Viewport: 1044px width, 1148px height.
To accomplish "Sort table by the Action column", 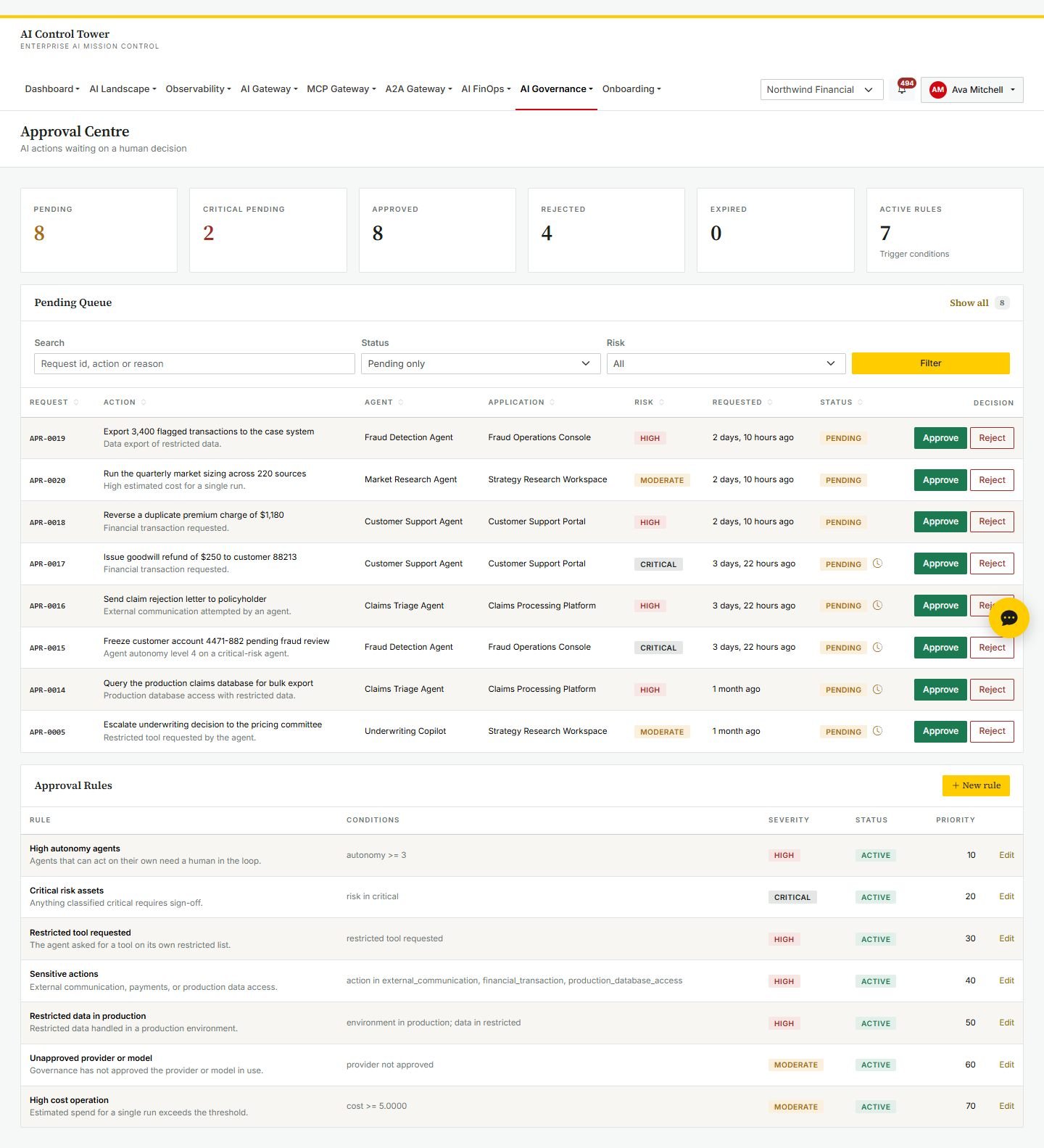I will (x=125, y=402).
